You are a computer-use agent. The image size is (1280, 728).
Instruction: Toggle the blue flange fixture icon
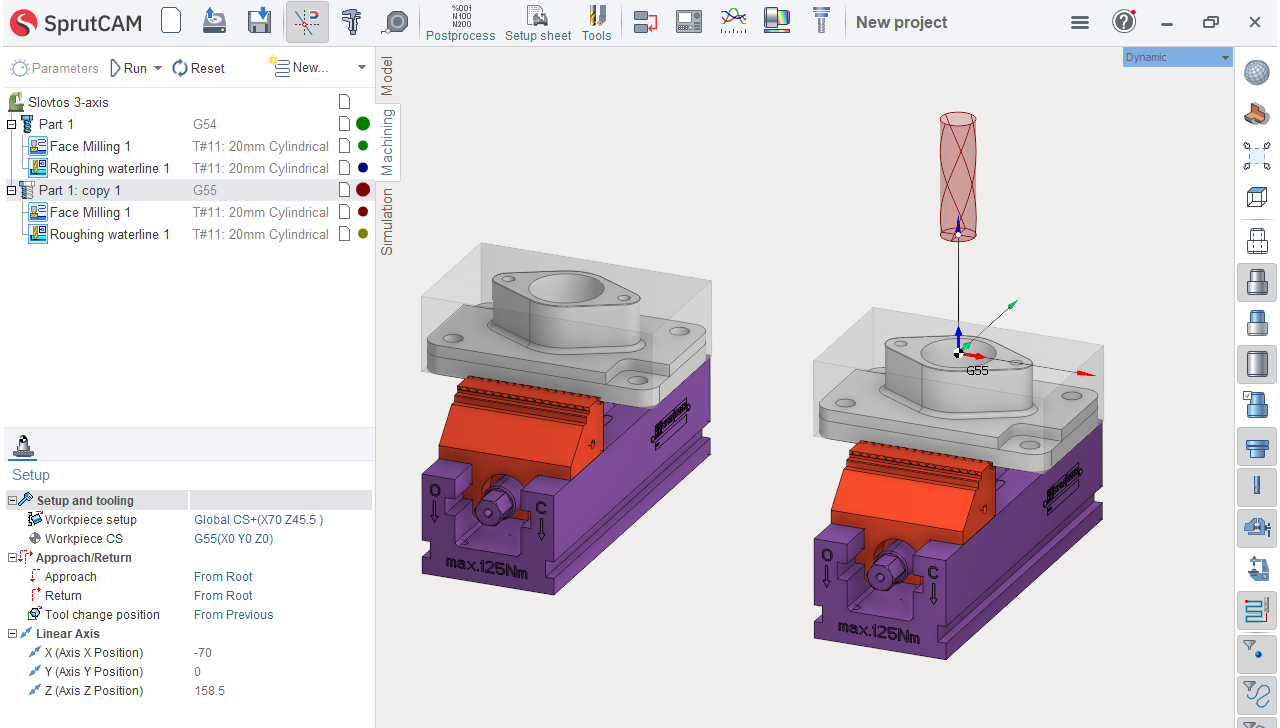coord(1257,446)
